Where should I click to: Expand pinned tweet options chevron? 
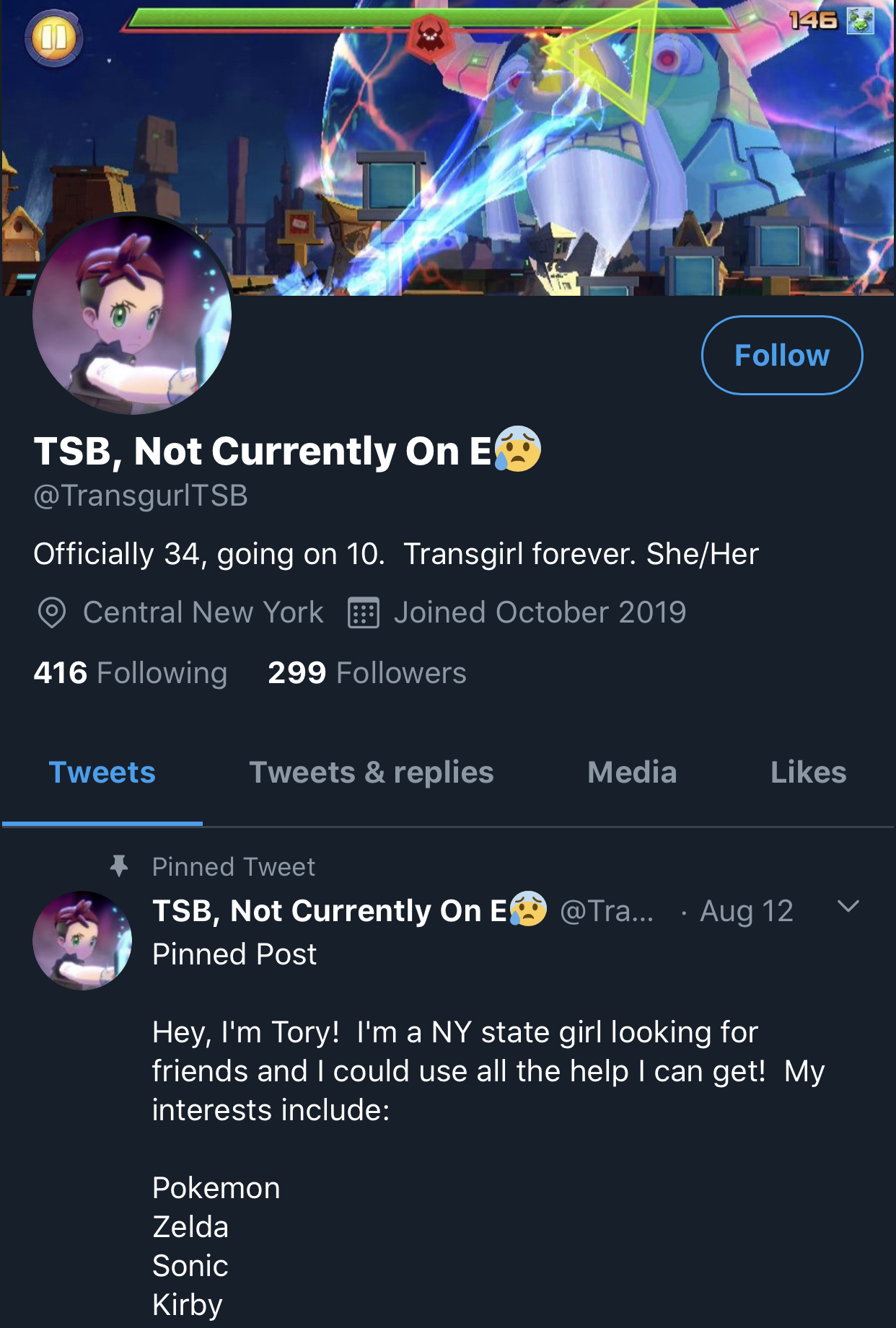[848, 907]
